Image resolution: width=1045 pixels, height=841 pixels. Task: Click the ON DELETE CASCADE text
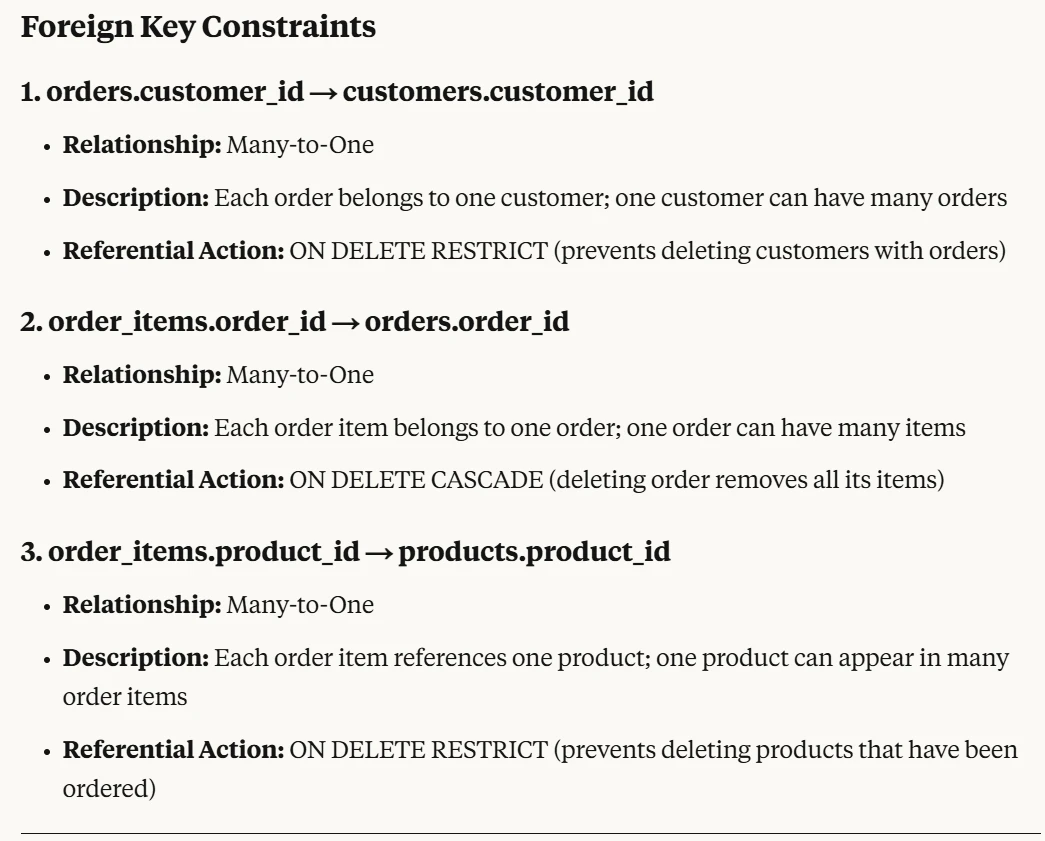tap(416, 480)
